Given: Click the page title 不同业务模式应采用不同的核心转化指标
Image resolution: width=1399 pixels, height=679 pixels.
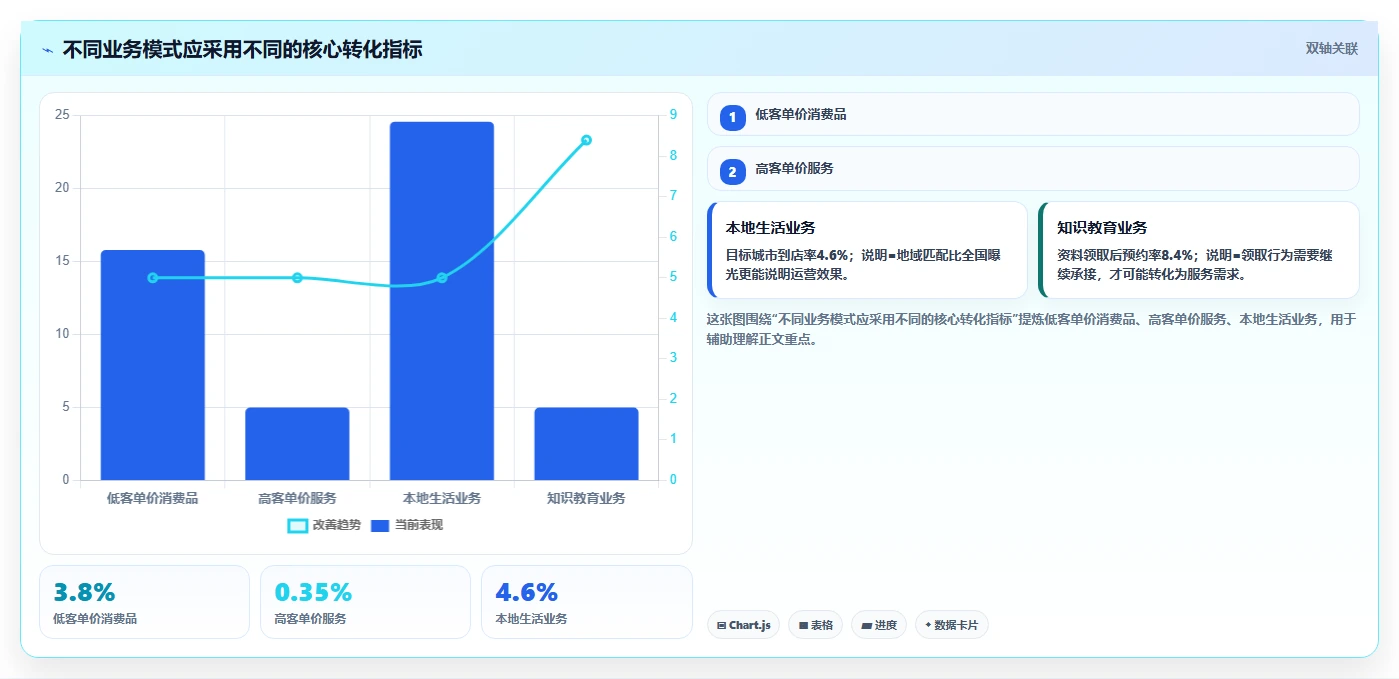Looking at the screenshot, I should pos(243,49).
